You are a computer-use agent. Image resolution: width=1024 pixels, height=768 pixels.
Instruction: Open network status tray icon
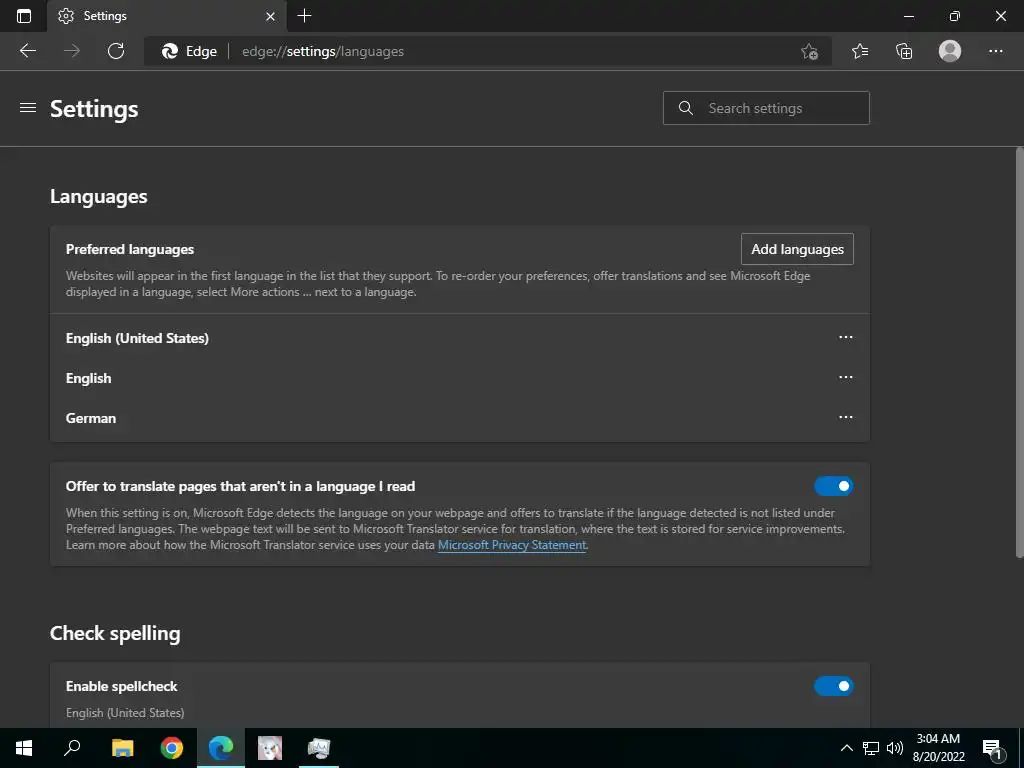click(871, 748)
